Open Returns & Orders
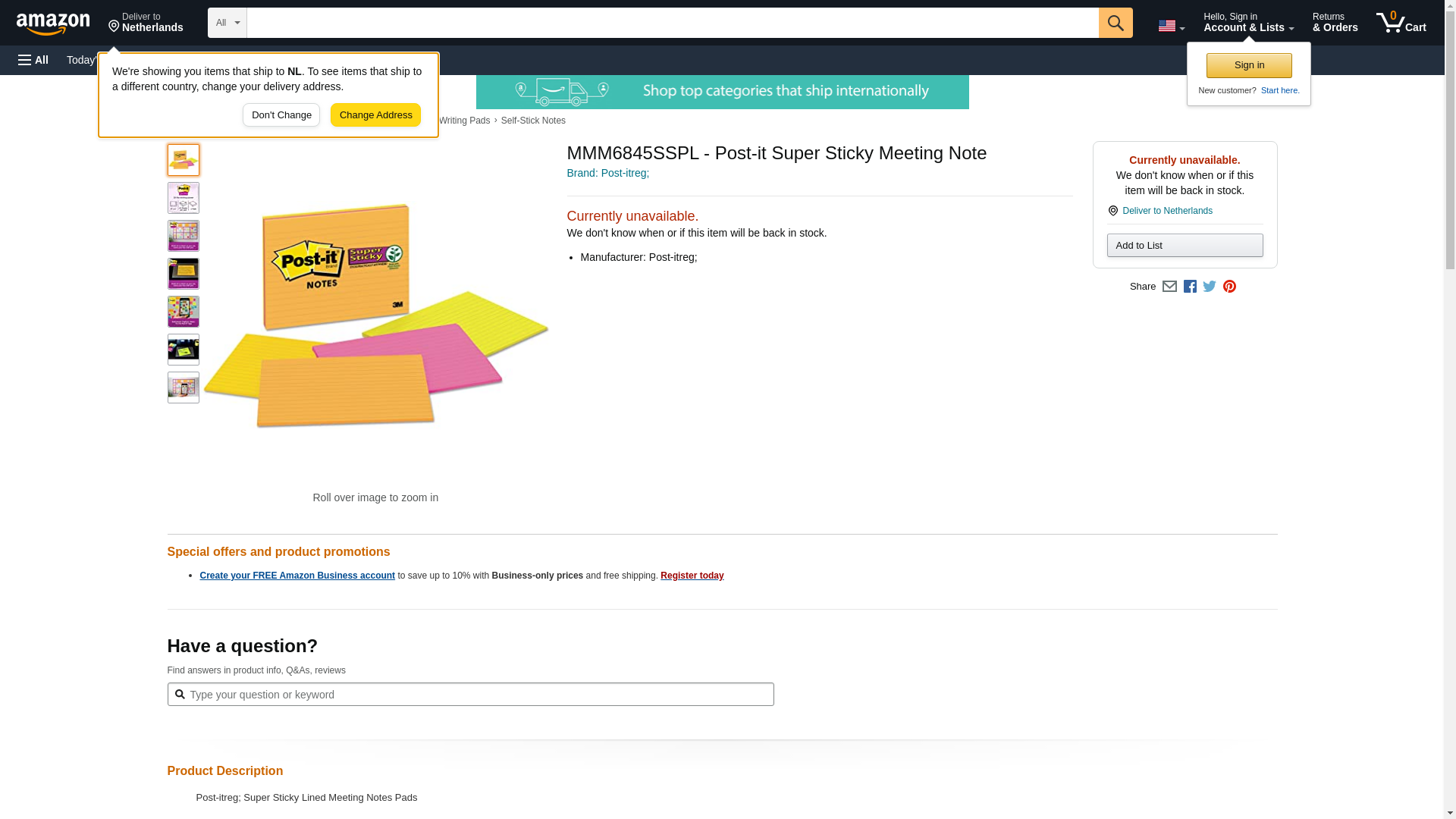 1335,22
